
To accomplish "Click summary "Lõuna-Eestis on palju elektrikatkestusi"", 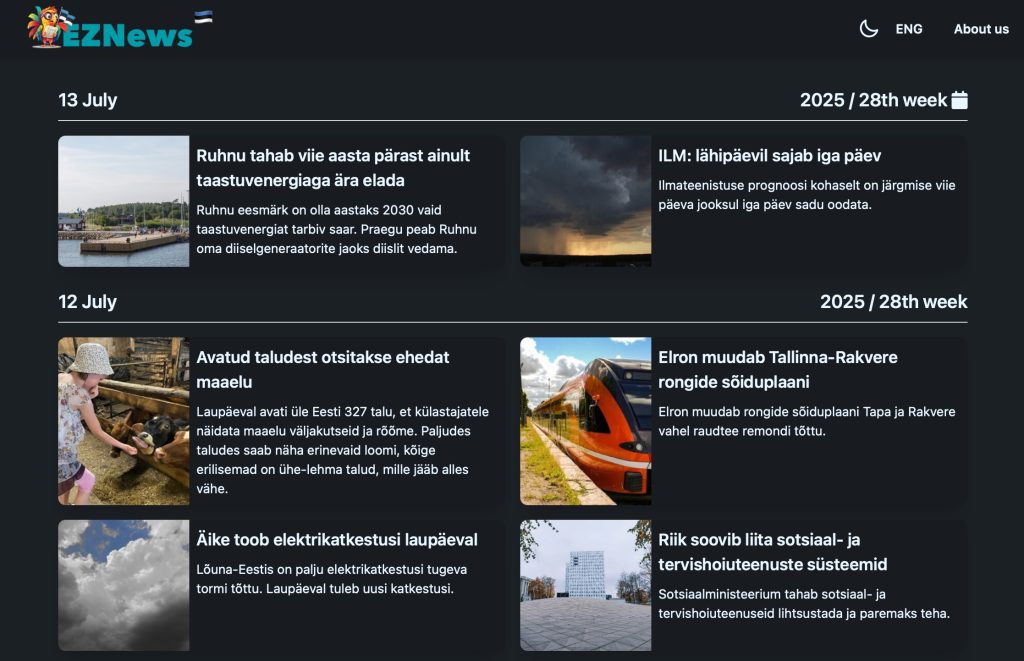I will click(332, 579).
